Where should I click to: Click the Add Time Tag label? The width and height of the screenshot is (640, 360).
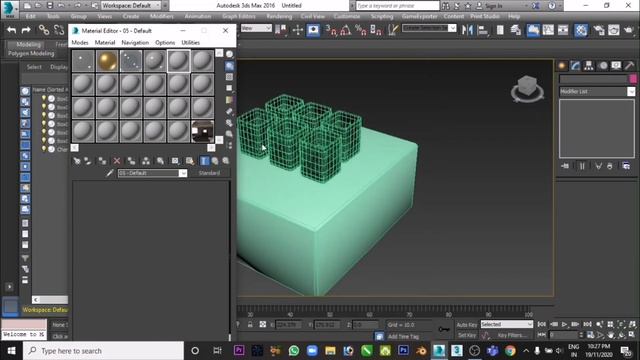[x=403, y=336]
